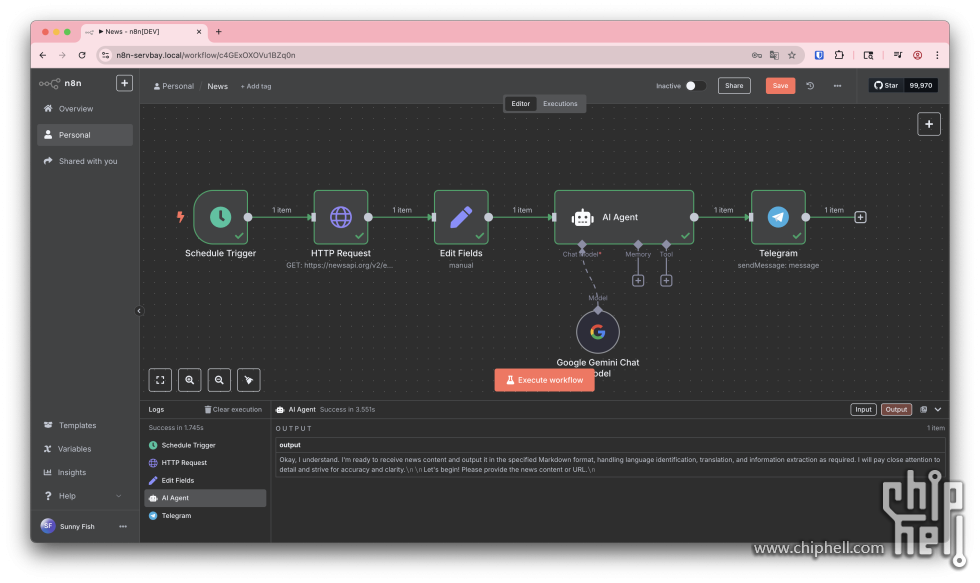Open the AI Agent robot node
This screenshot has height=583, width=980.
coord(624,217)
